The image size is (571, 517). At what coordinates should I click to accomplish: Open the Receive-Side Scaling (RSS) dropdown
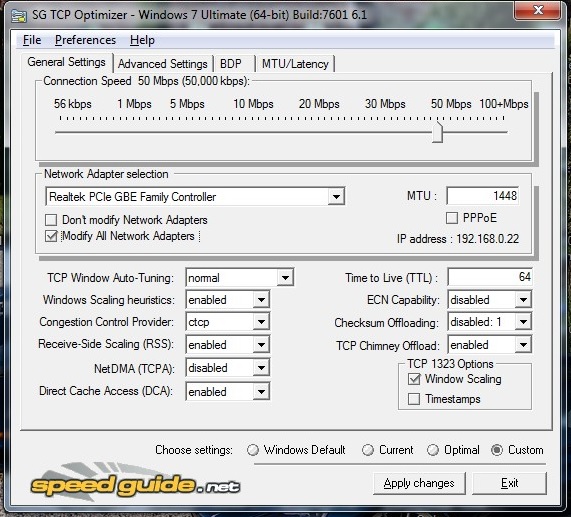[261, 345]
